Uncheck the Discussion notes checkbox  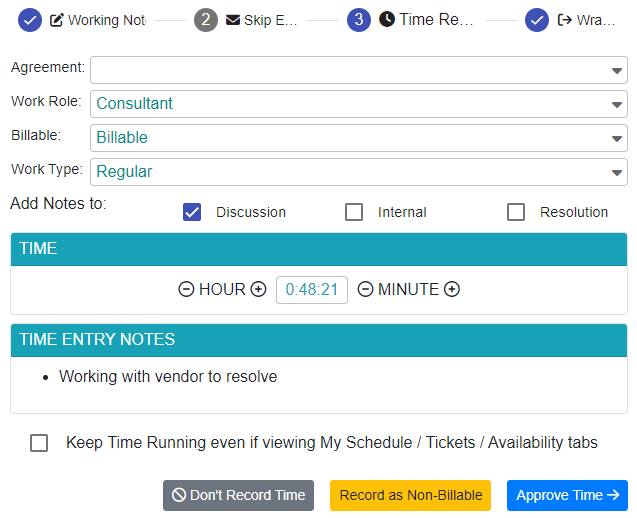pos(192,212)
